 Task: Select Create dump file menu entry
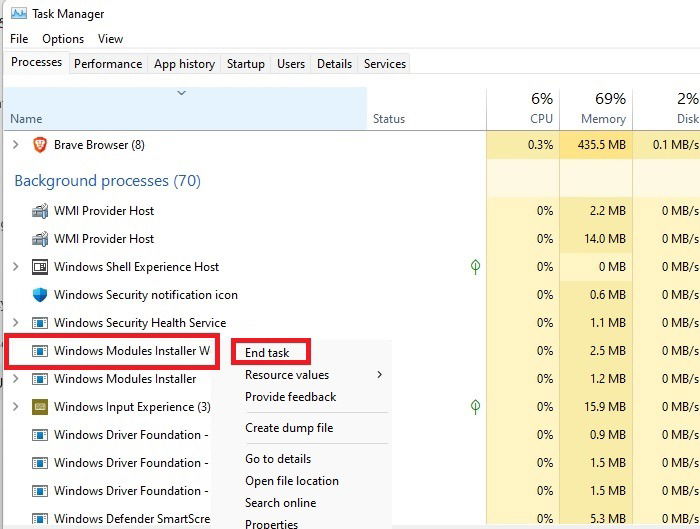point(289,428)
